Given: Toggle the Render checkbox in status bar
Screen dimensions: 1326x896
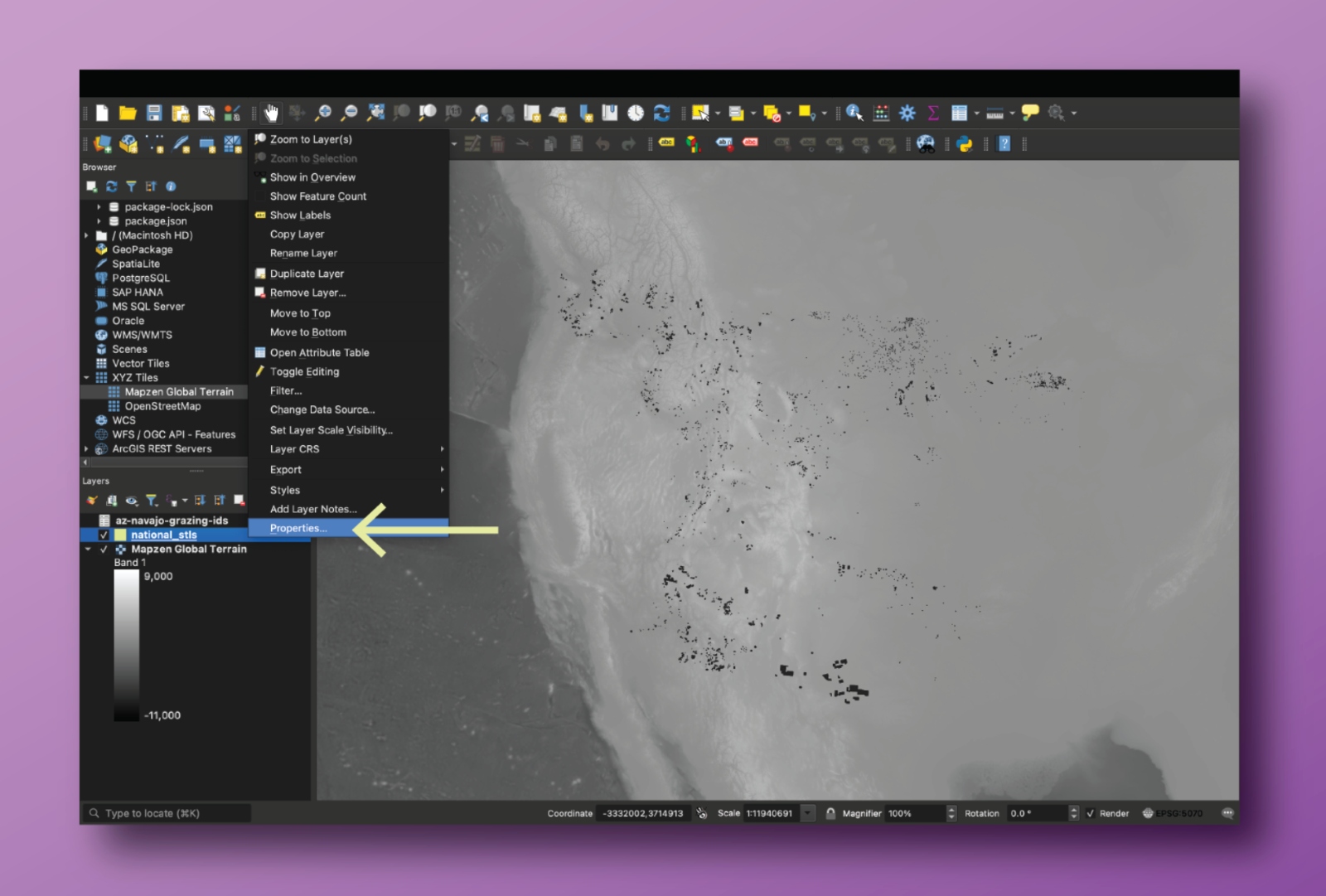Looking at the screenshot, I should [x=1091, y=813].
